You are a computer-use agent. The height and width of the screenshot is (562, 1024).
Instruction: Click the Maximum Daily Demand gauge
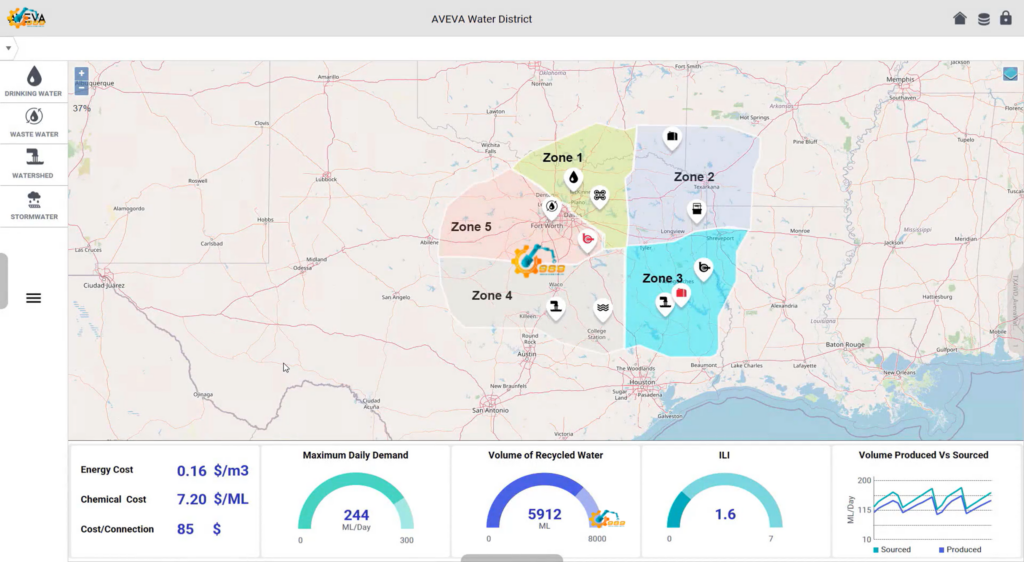click(355, 500)
